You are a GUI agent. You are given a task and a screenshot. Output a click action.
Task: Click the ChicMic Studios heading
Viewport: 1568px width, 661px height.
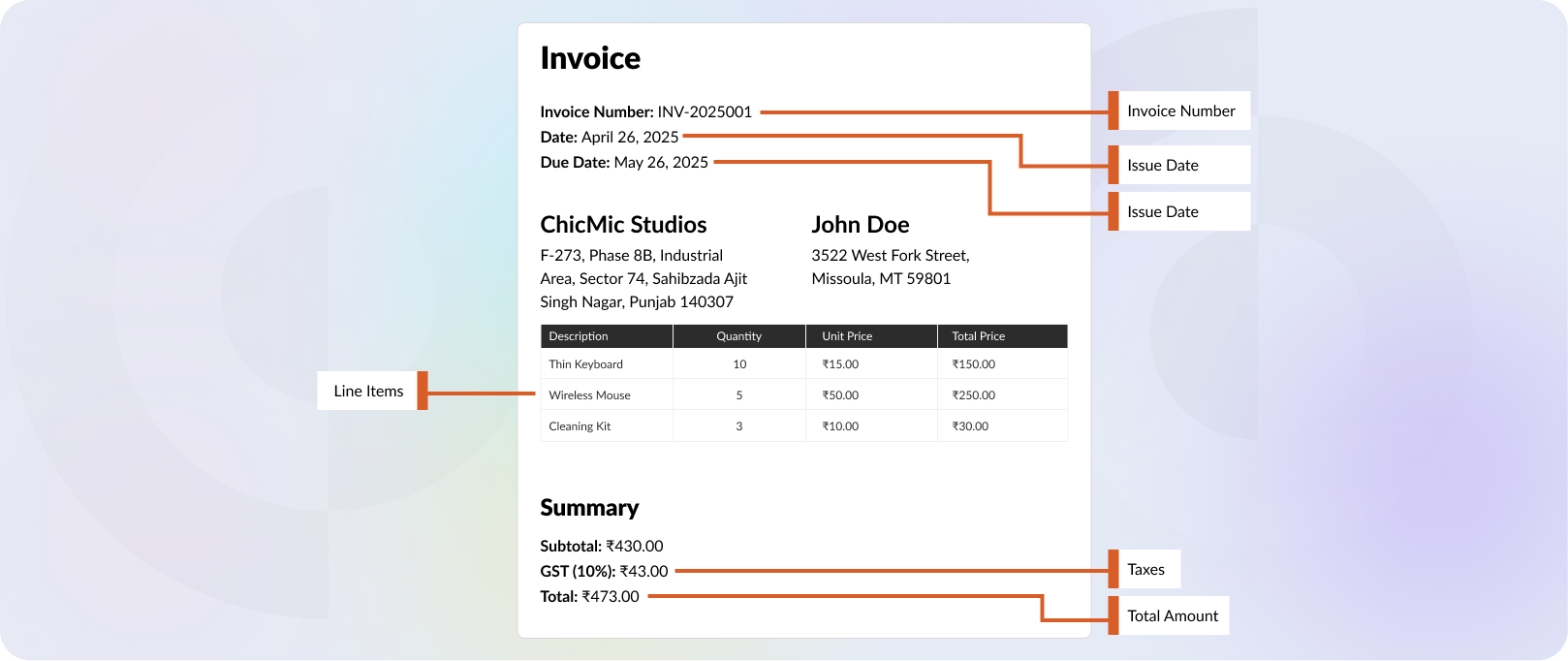[623, 225]
